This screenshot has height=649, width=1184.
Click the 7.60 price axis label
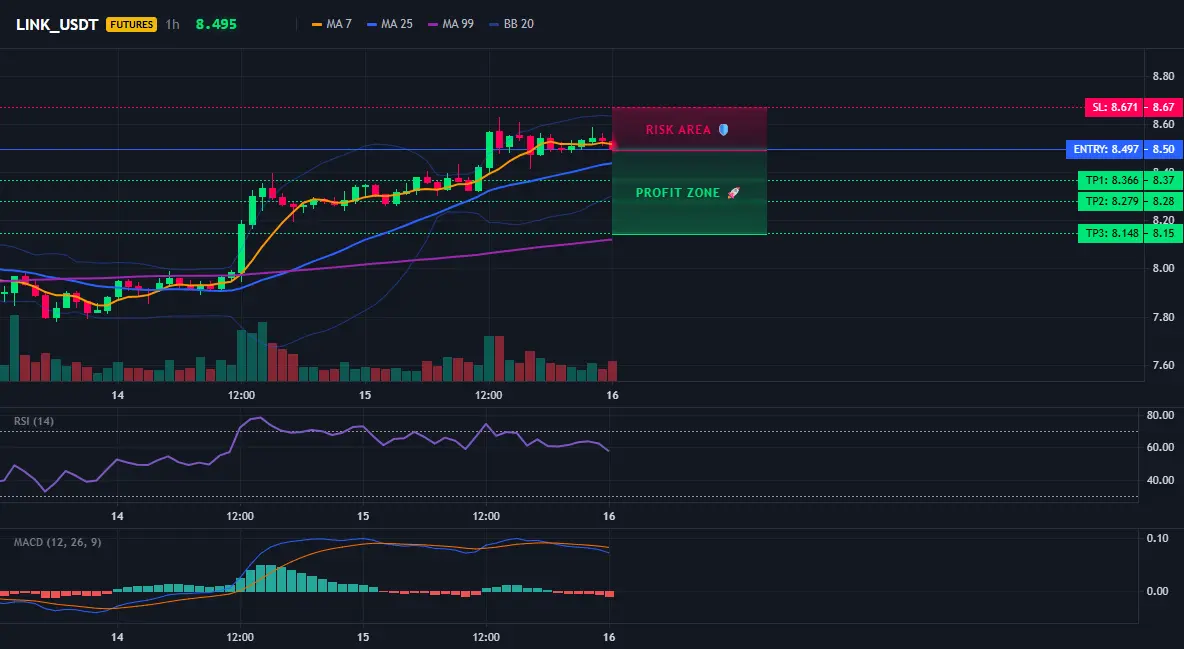pyautogui.click(x=1163, y=365)
